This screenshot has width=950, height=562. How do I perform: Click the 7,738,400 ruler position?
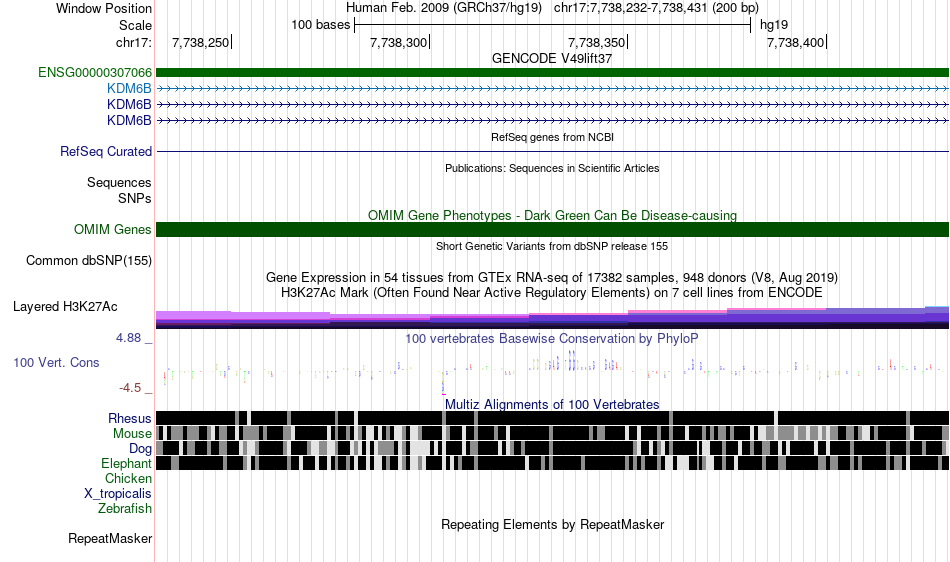pos(796,42)
